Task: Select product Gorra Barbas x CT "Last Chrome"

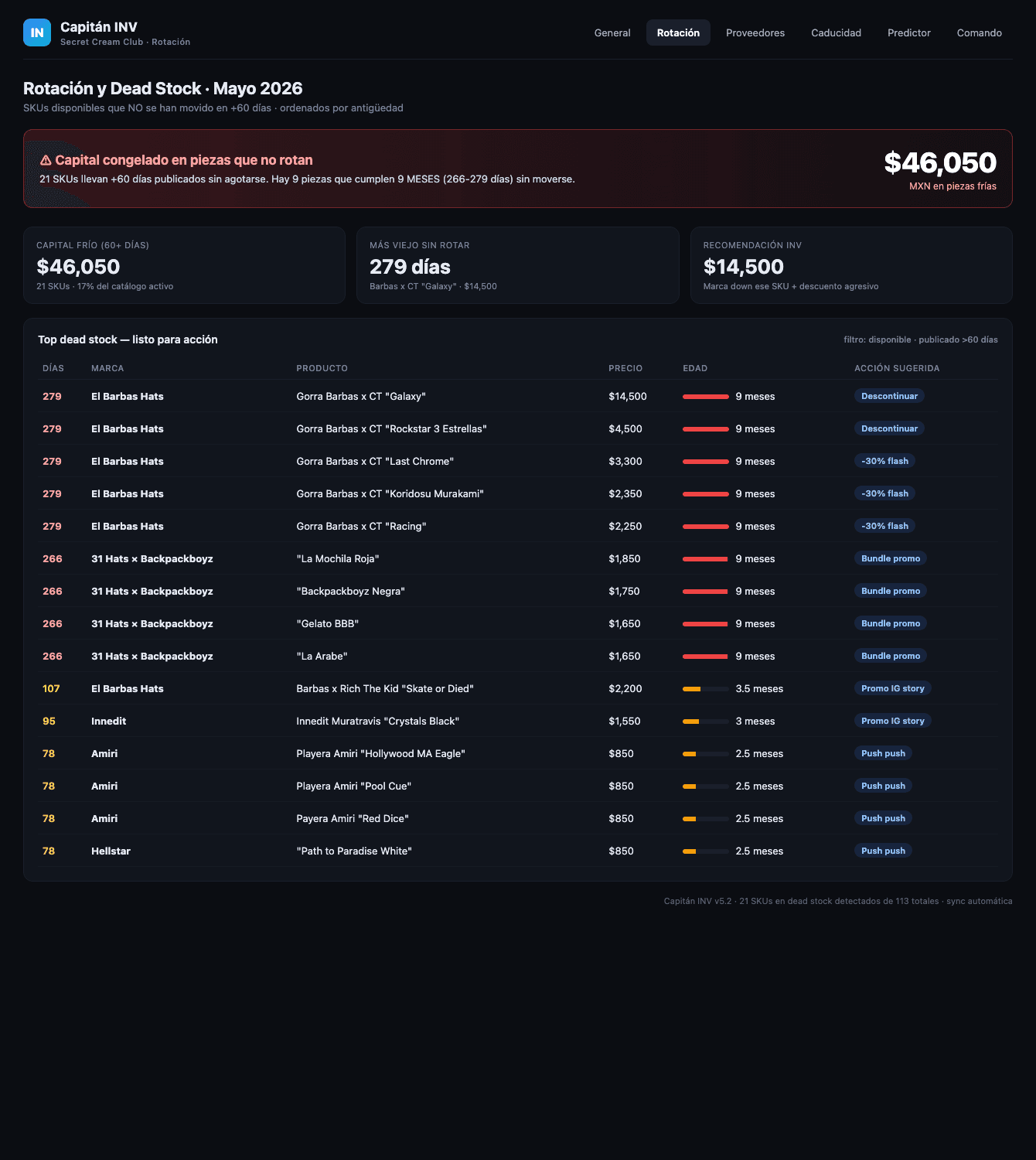Action: [x=375, y=461]
